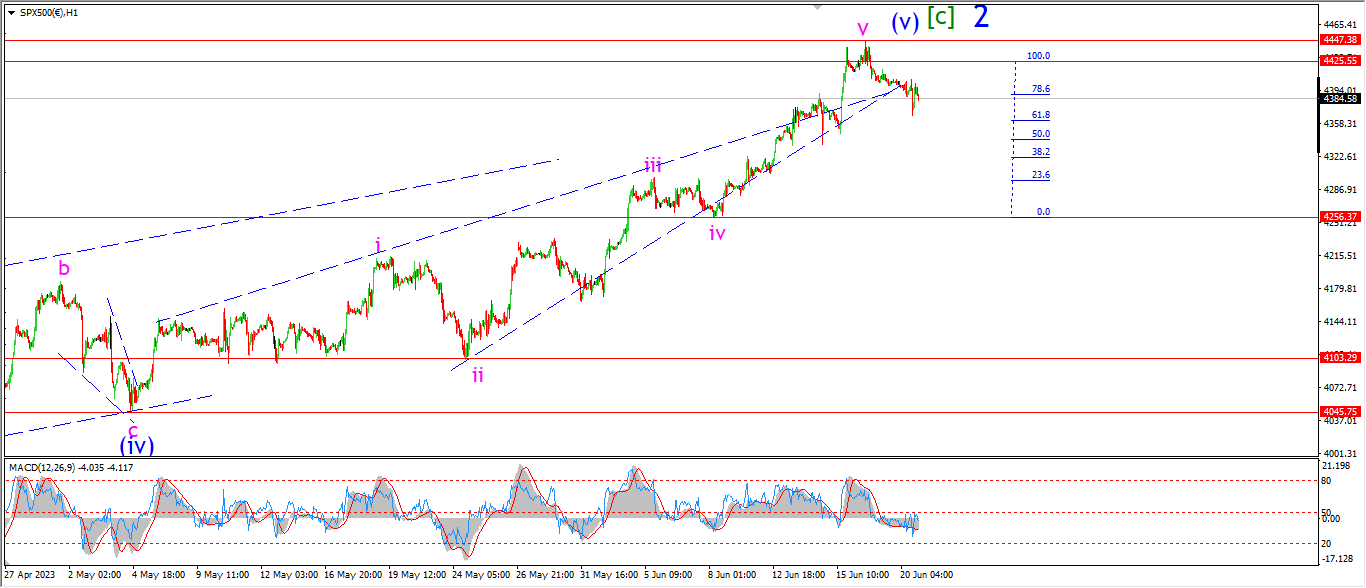
Task: Click the blue (v) wave label
Action: 905,22
